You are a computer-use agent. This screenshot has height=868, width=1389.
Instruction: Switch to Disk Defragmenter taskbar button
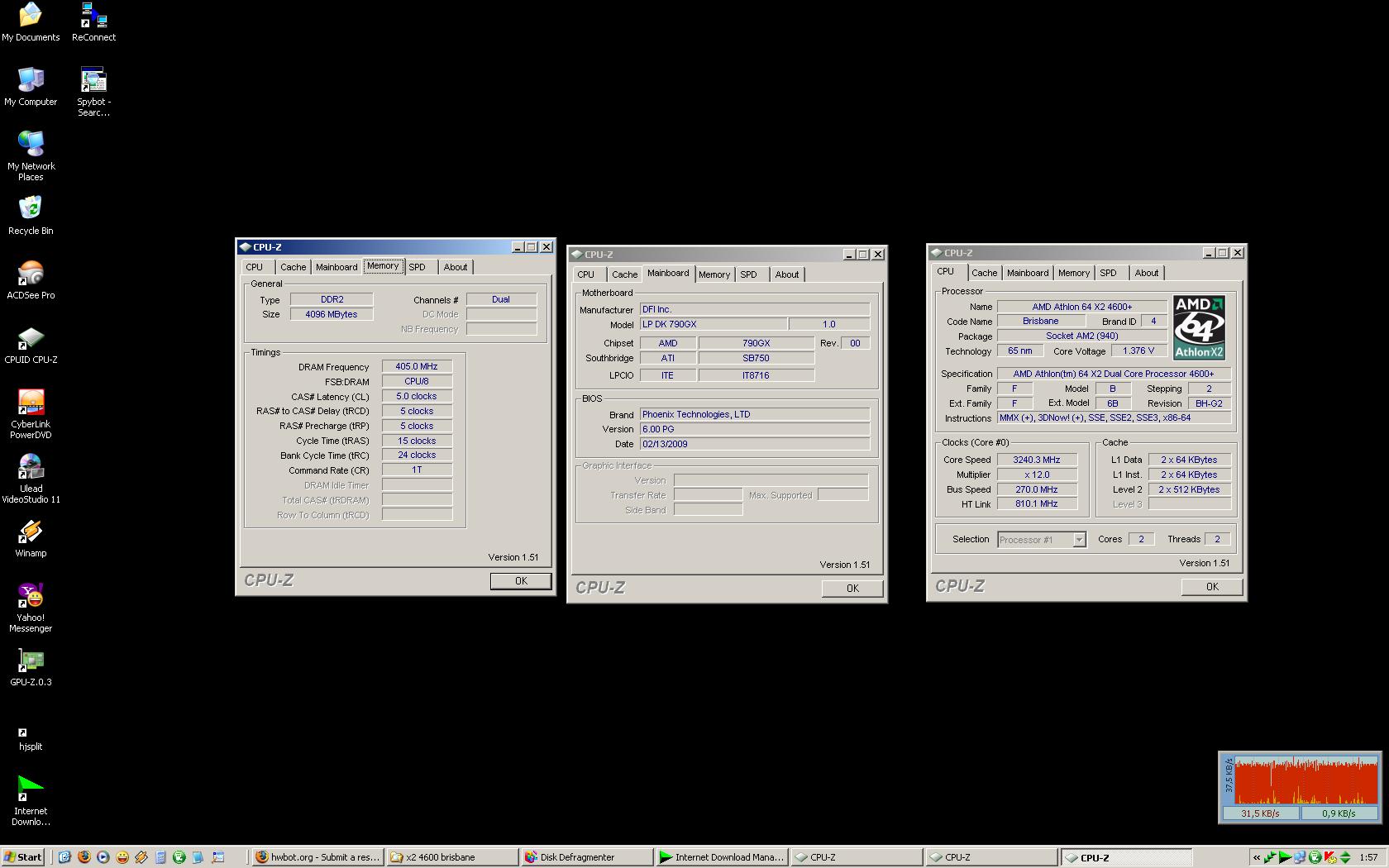(587, 857)
